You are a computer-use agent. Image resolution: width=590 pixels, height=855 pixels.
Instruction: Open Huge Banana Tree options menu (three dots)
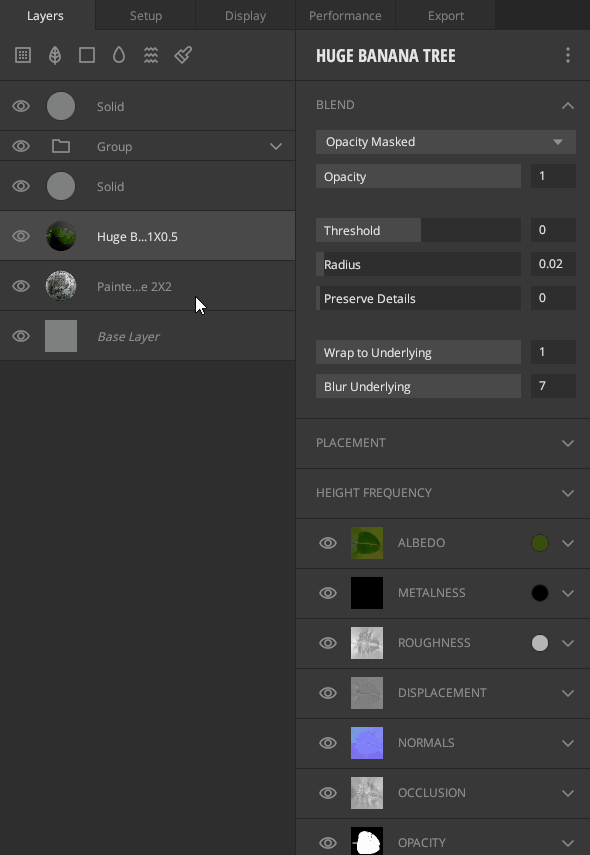point(568,55)
